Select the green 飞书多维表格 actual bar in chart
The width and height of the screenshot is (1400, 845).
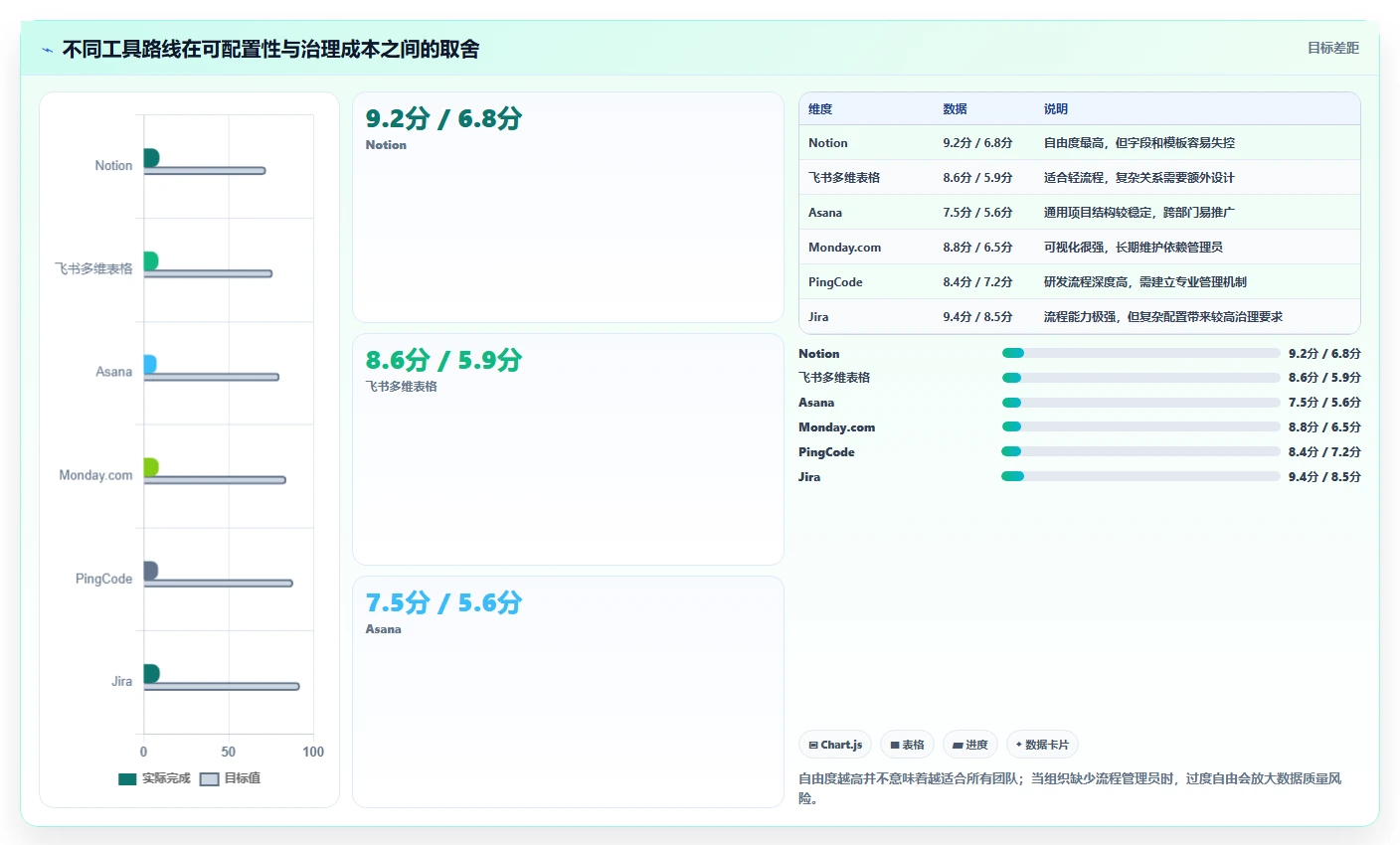pyautogui.click(x=151, y=260)
